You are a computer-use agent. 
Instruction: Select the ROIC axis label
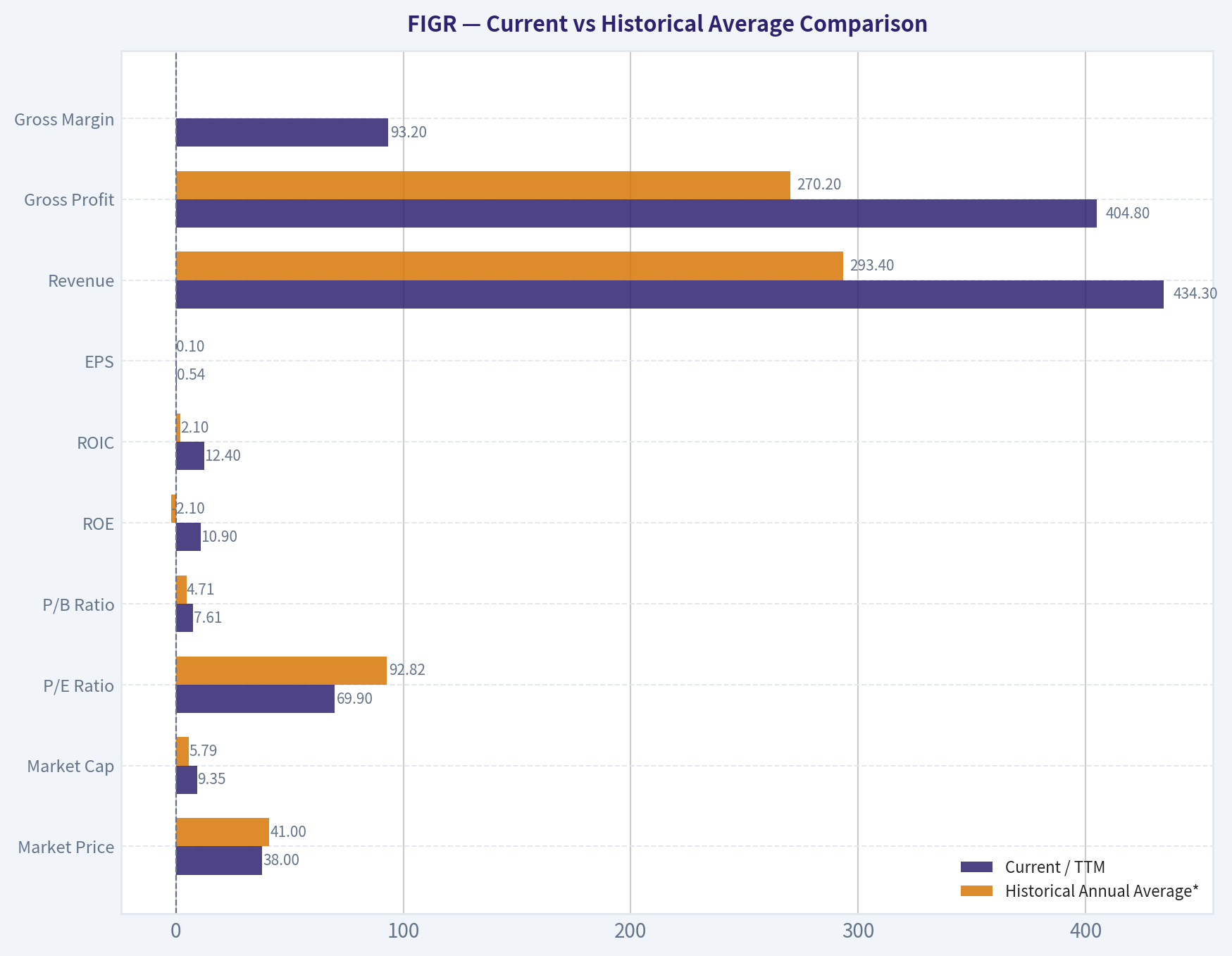tap(96, 443)
